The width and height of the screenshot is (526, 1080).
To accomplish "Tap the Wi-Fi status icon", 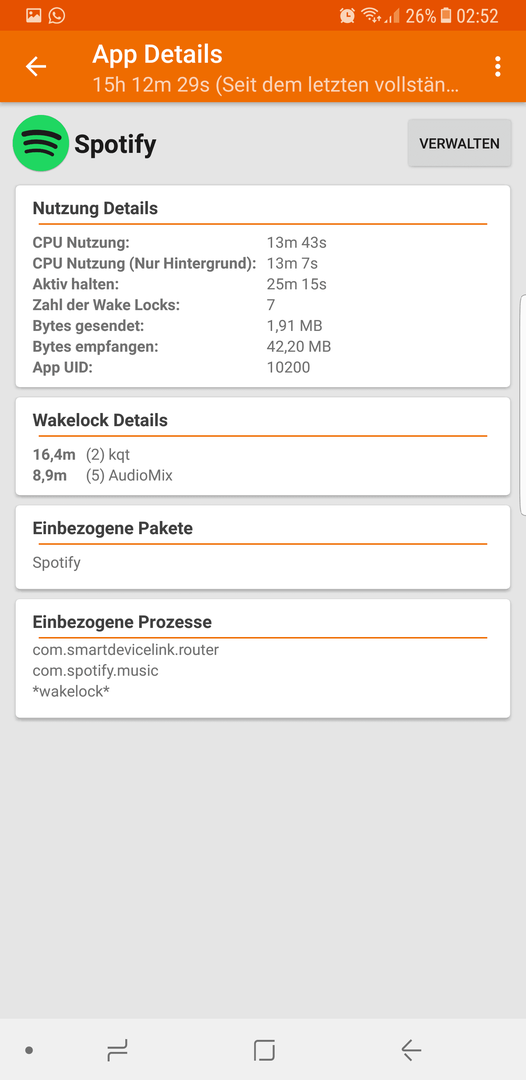I will [370, 15].
